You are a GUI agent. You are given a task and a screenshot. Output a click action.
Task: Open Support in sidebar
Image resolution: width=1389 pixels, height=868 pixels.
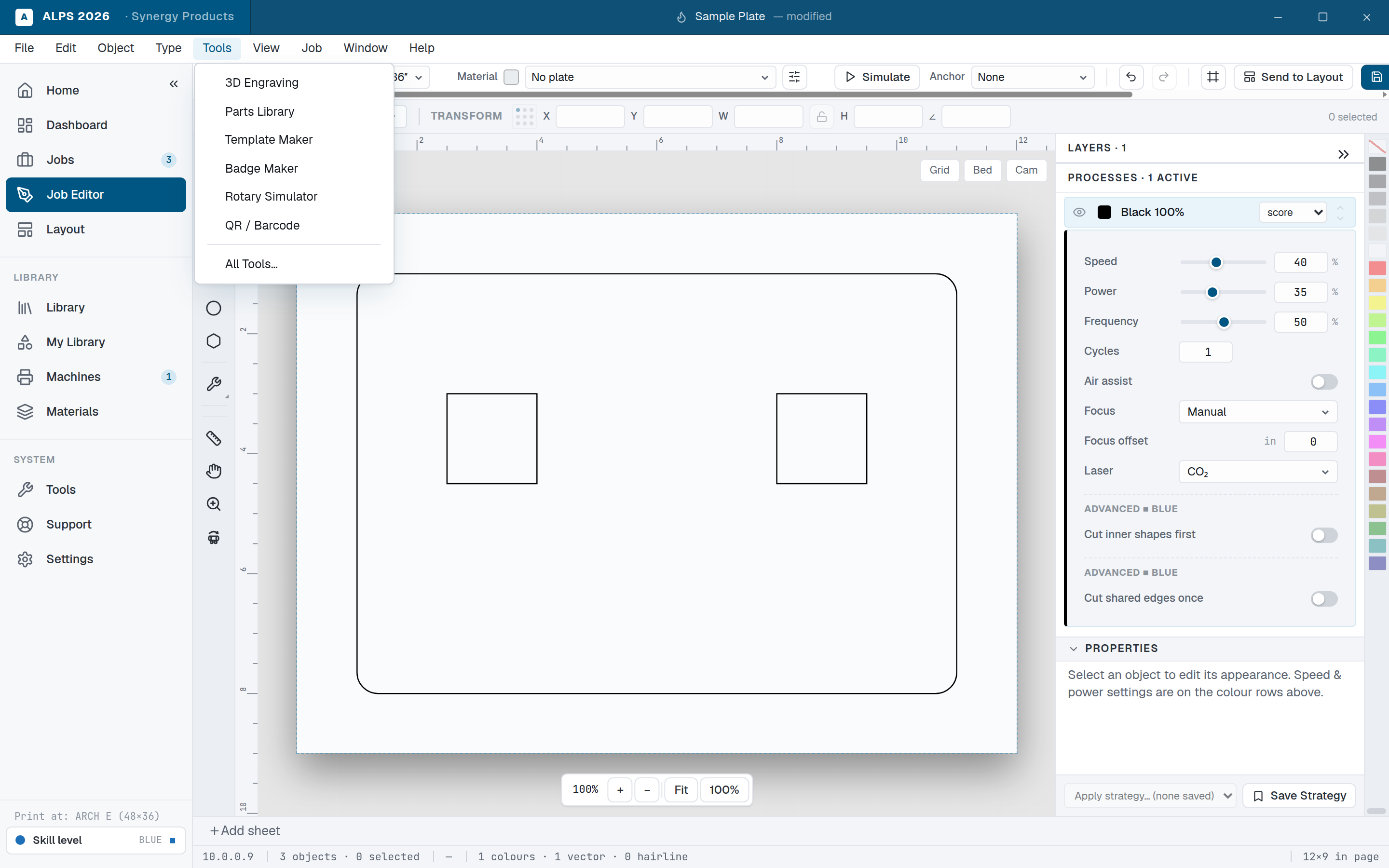click(96, 524)
